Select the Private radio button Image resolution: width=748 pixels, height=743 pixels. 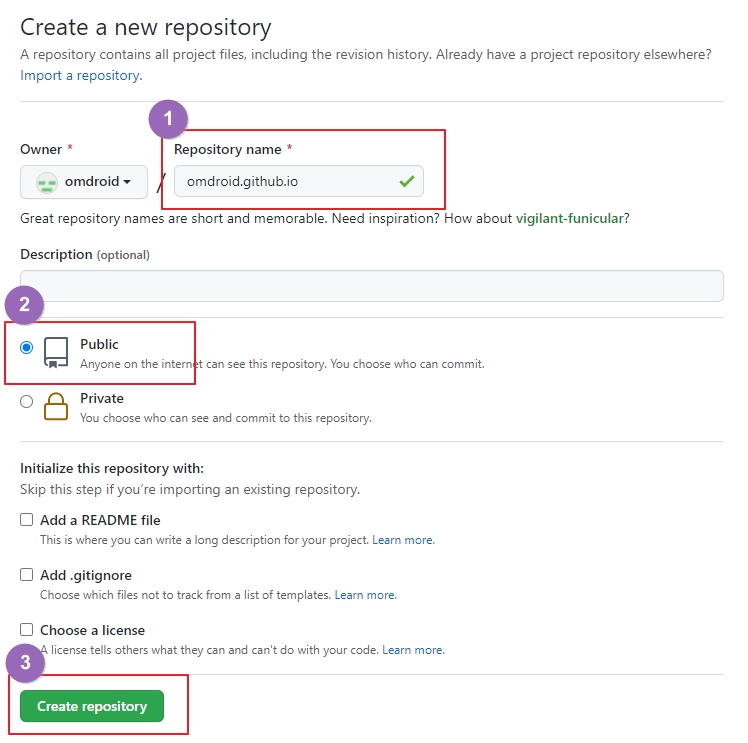coord(27,402)
